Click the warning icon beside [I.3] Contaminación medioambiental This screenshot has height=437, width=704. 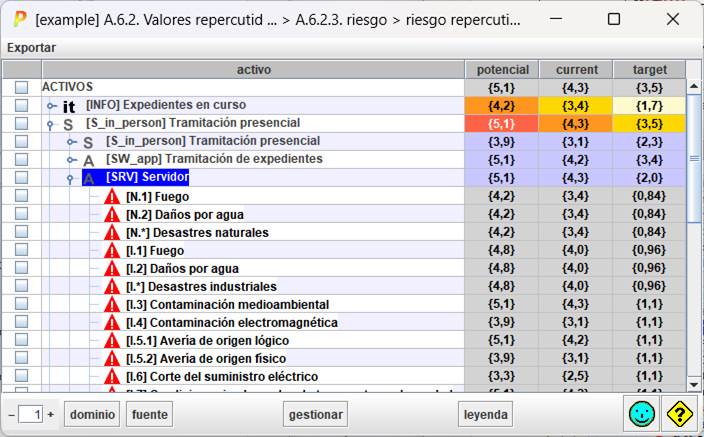coord(112,304)
